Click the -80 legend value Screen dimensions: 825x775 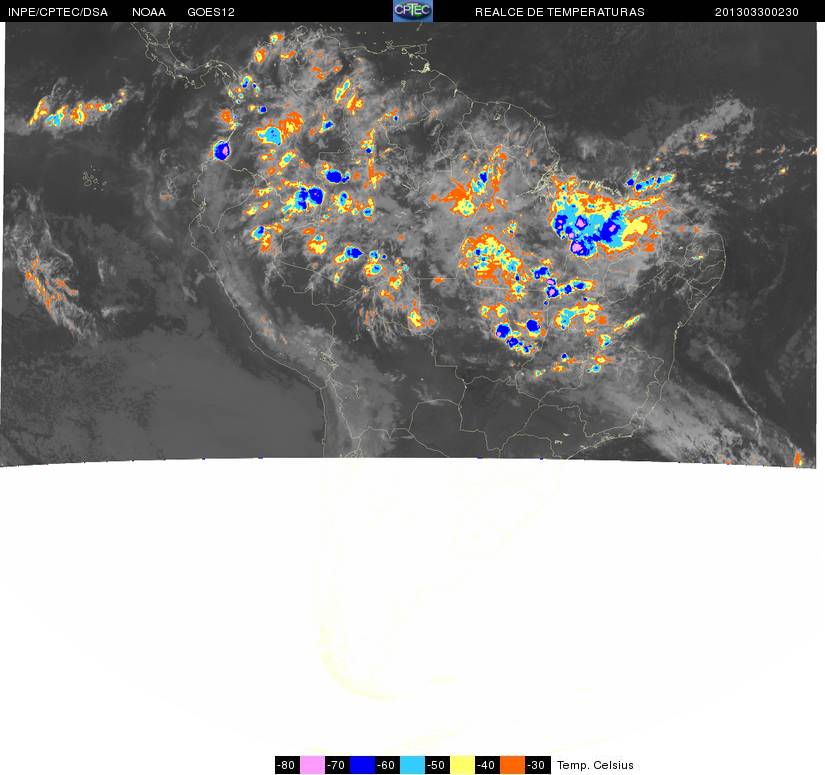287,765
